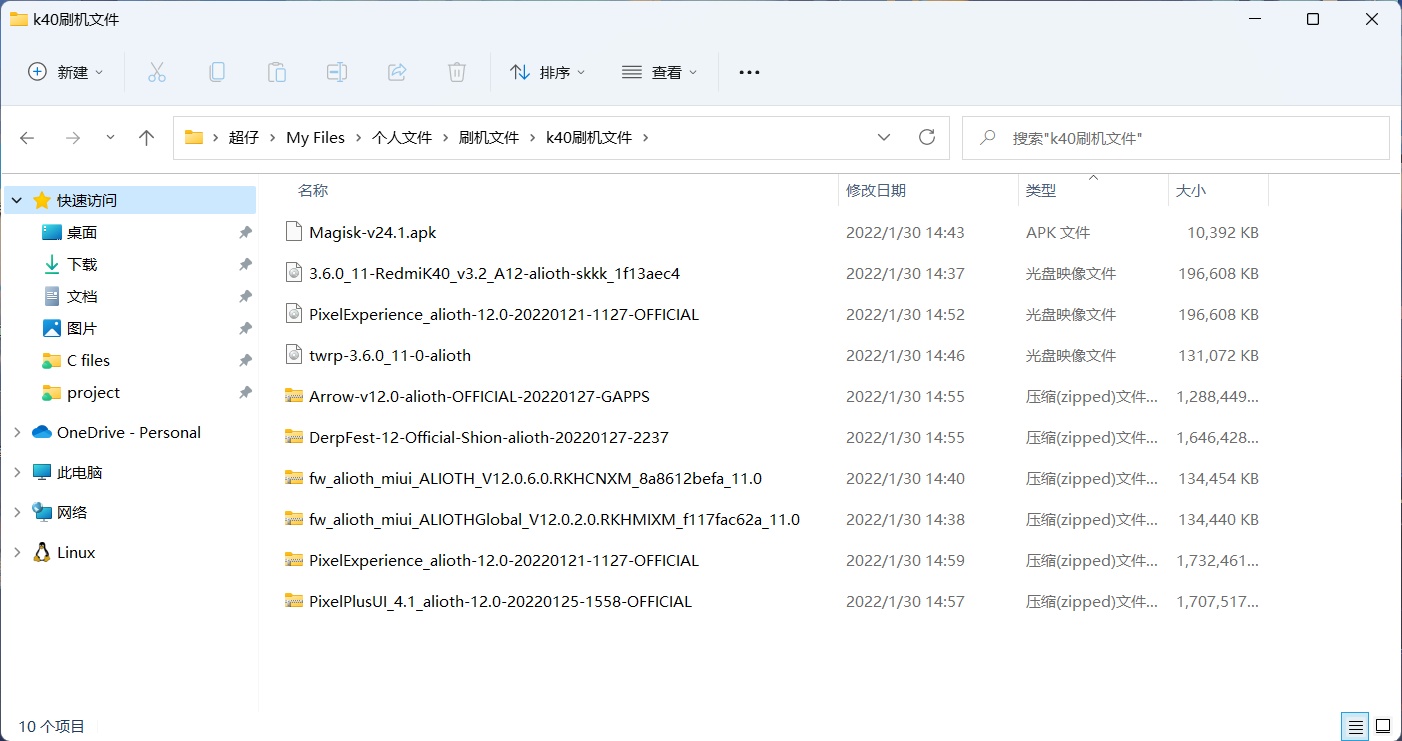Click the Paste clipboard icon
The height and width of the screenshot is (741, 1402).
tap(276, 72)
